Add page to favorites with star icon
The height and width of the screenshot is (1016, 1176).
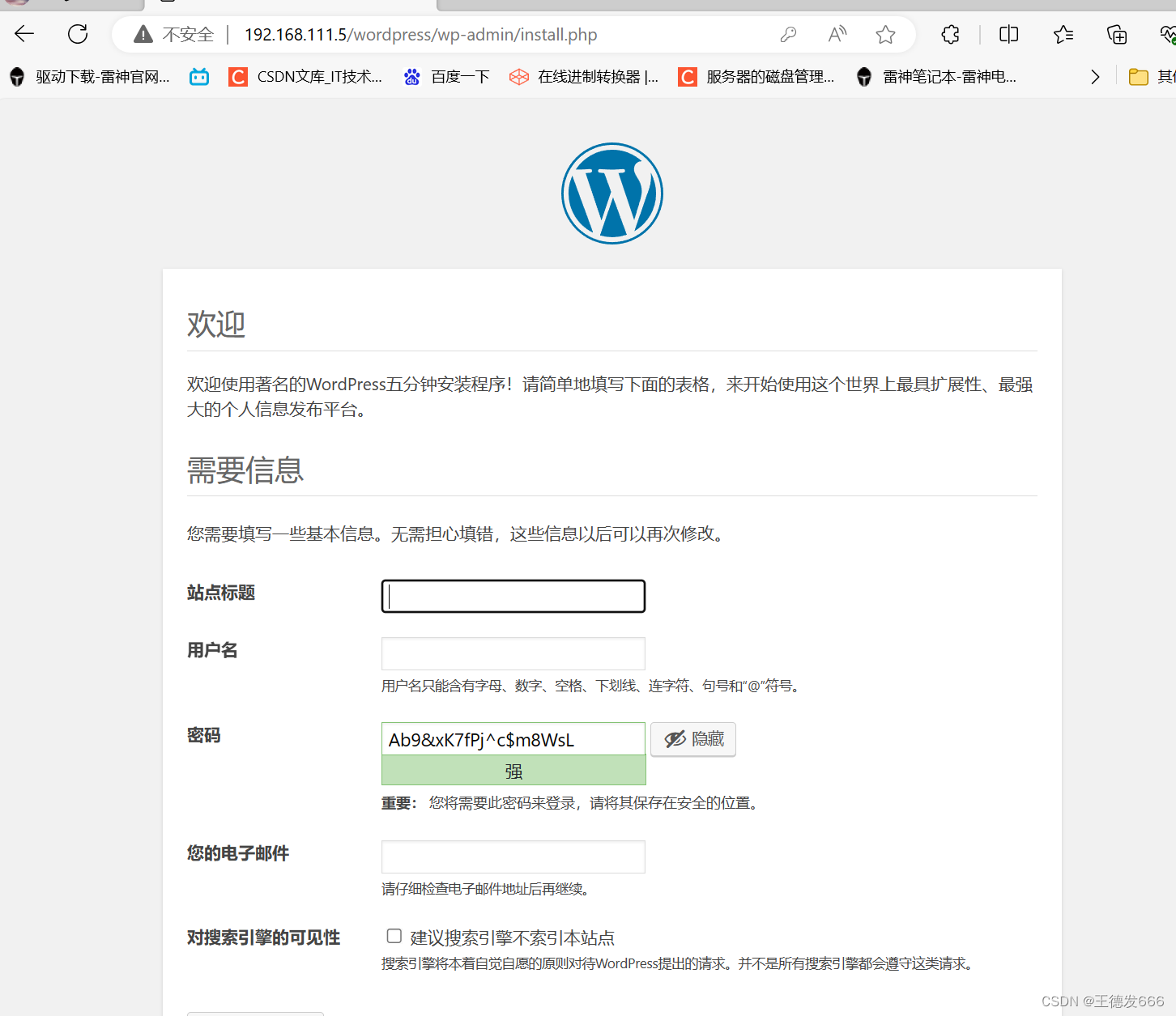click(885, 34)
